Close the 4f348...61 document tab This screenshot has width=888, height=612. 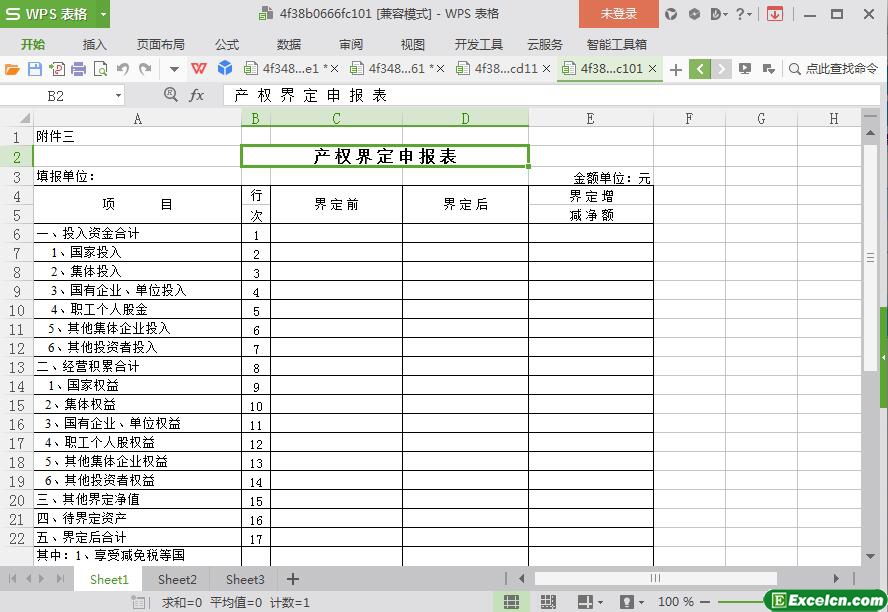(441, 69)
